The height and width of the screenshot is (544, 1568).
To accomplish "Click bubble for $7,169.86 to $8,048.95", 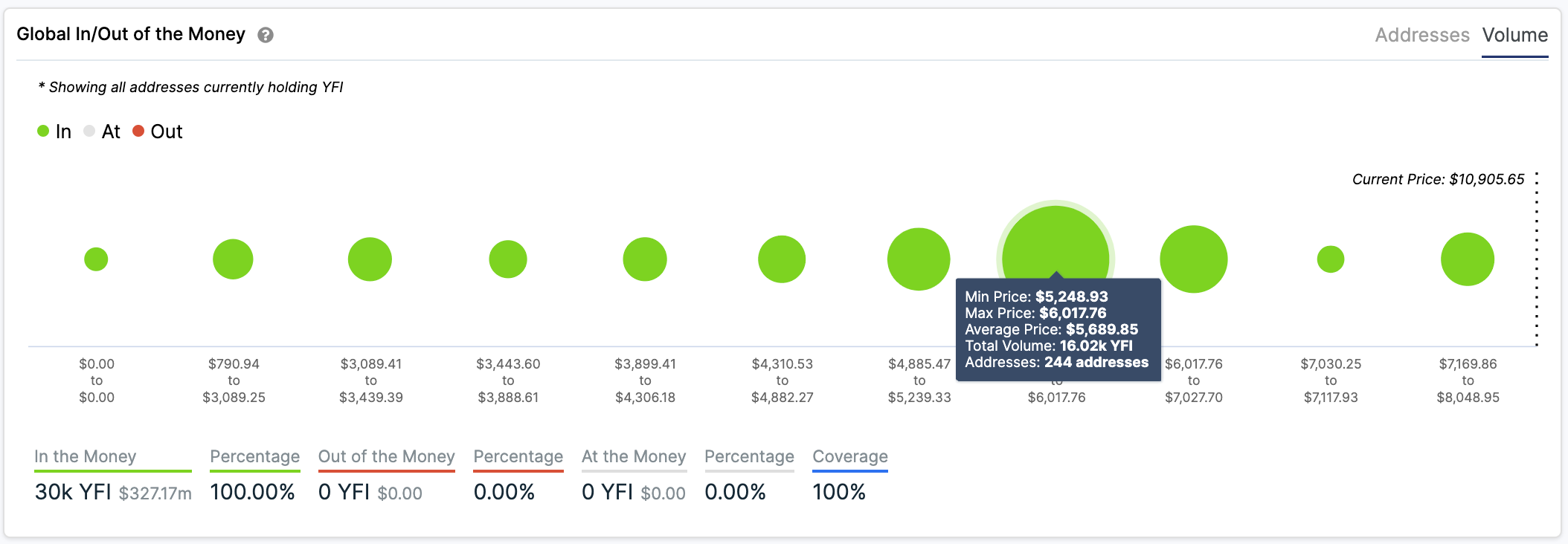I will pos(1468,259).
